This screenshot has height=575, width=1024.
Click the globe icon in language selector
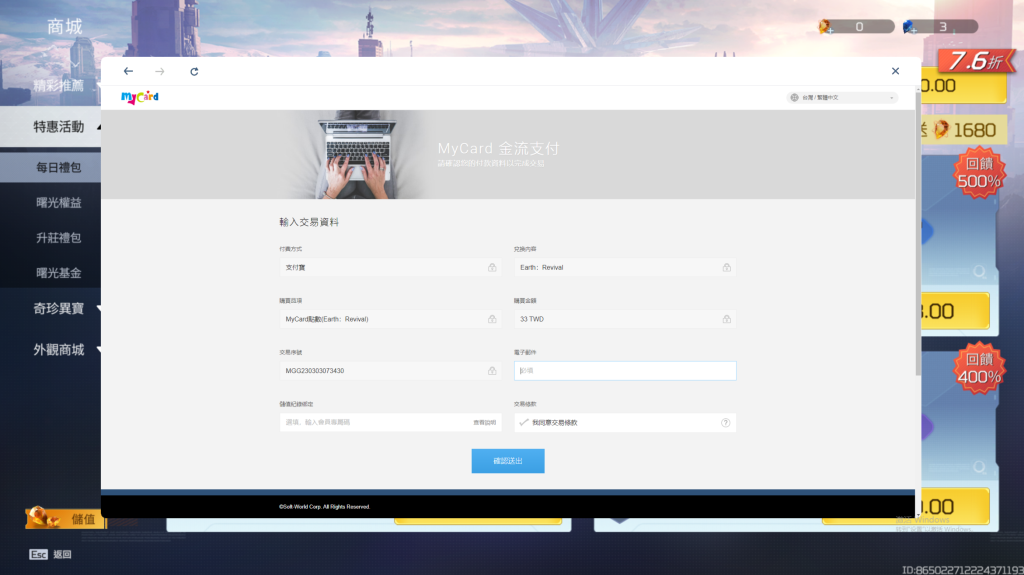pos(794,97)
